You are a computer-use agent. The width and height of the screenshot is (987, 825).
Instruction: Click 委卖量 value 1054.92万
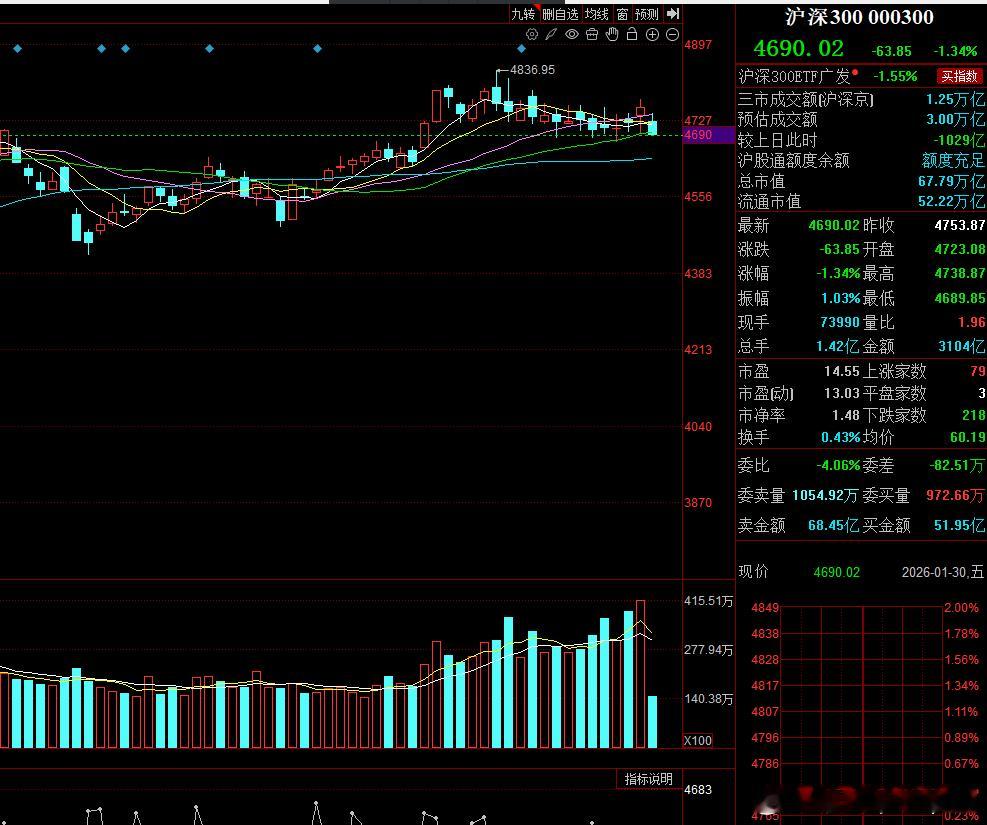(x=825, y=495)
